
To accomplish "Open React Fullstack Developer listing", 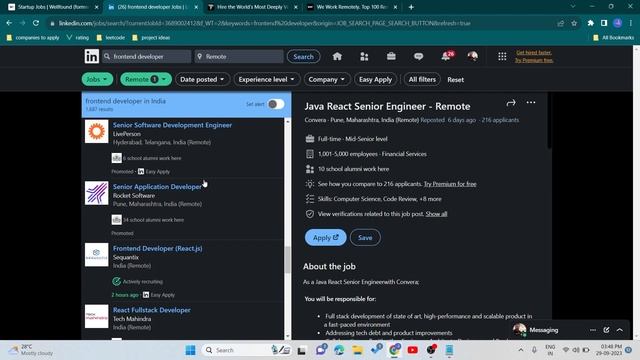I will 152,310.
